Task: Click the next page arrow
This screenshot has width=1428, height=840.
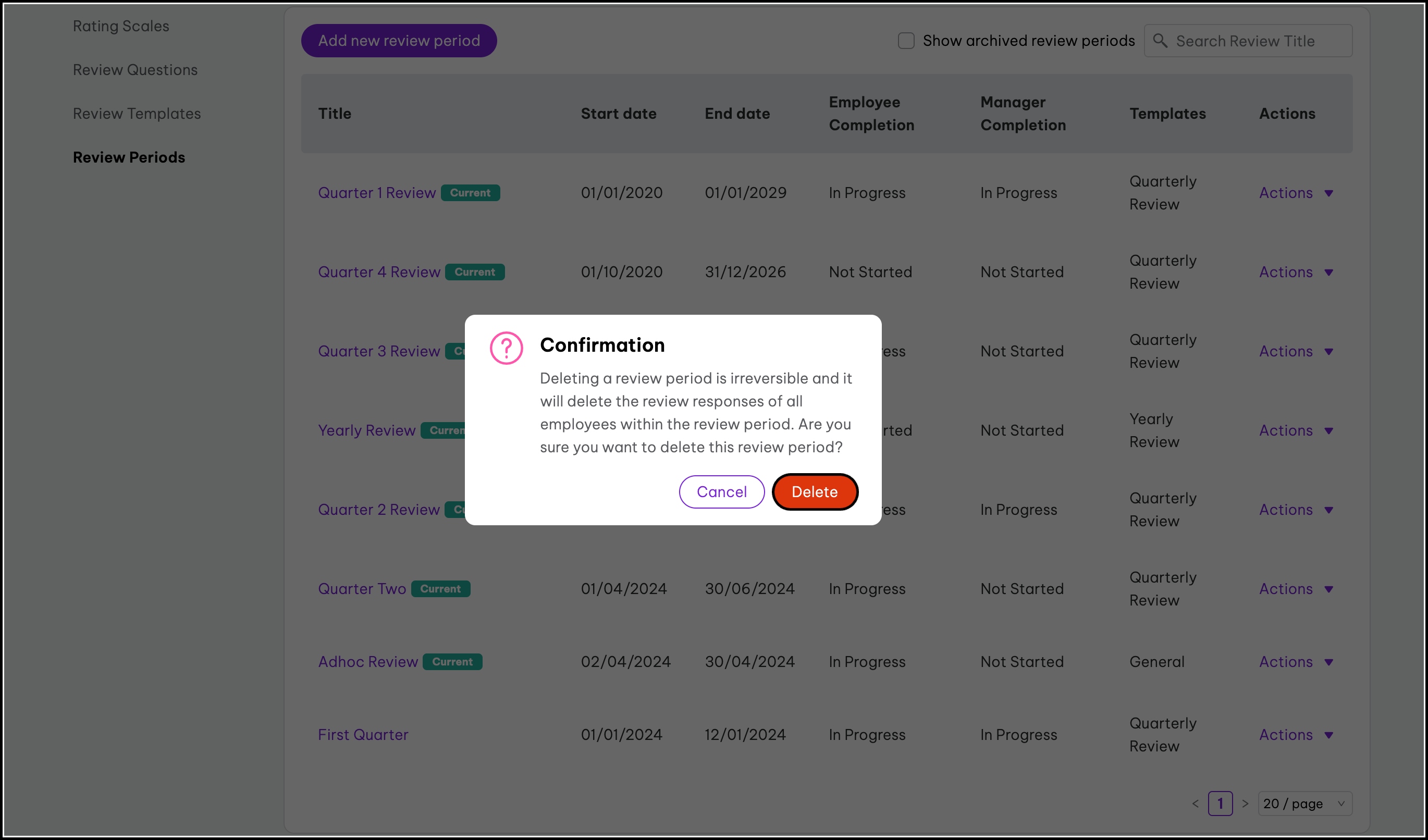Action: tap(1245, 803)
